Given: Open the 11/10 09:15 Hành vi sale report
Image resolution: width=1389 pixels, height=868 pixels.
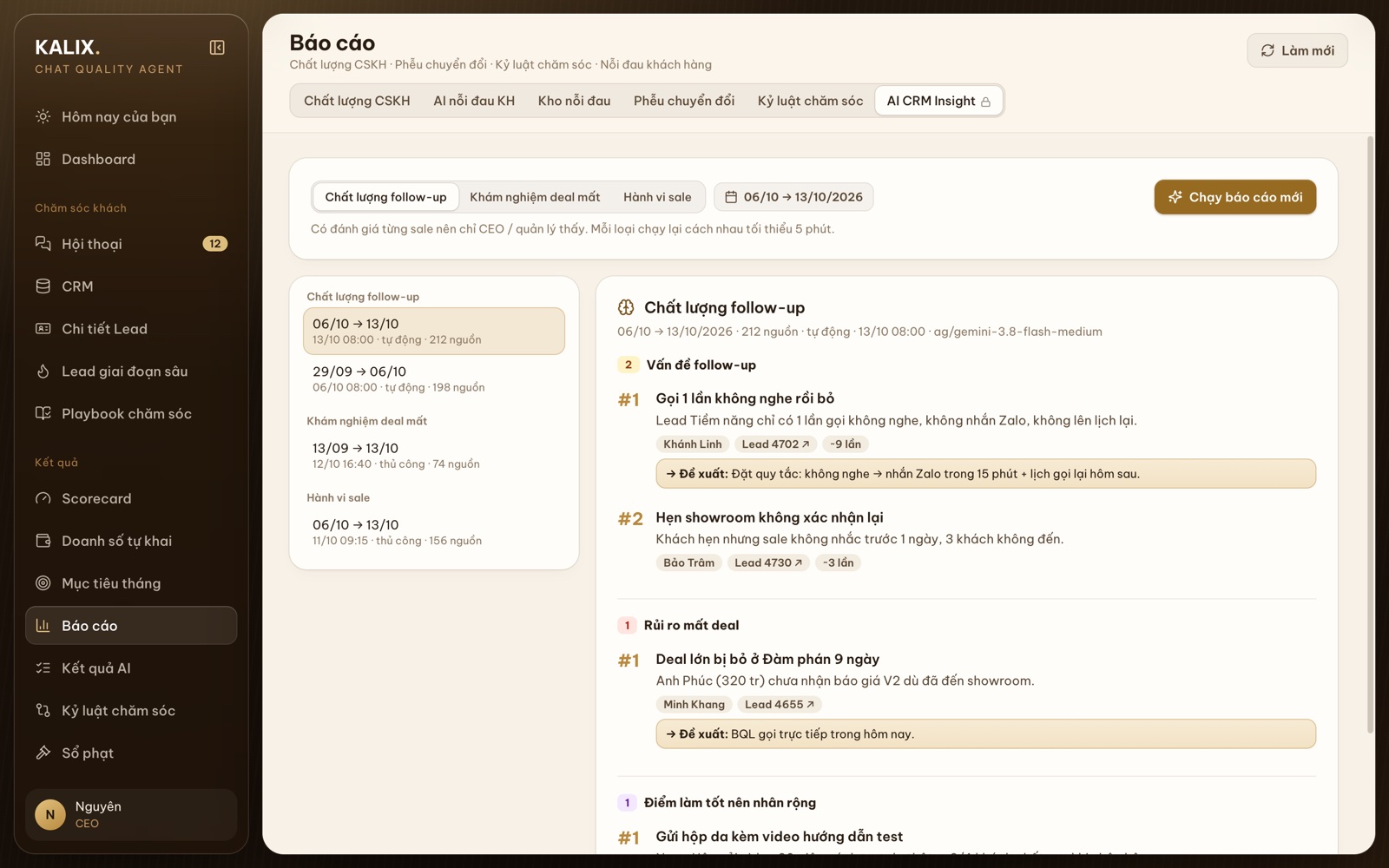Looking at the screenshot, I should (x=434, y=532).
